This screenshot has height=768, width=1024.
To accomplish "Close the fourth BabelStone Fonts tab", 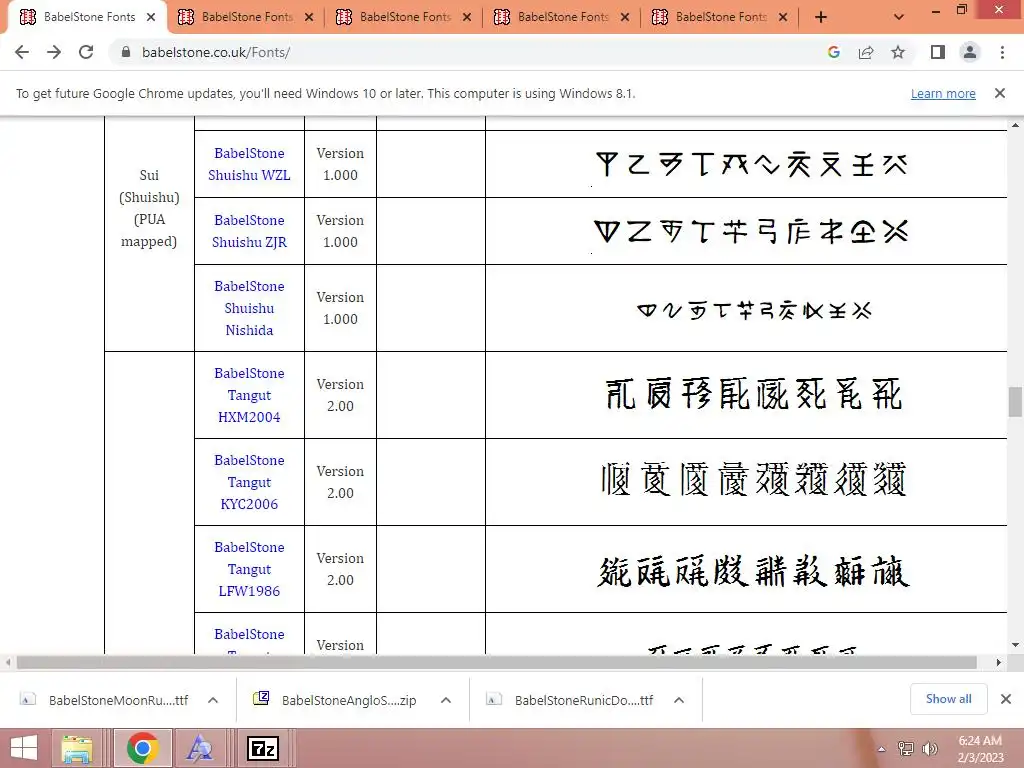I will tap(625, 17).
